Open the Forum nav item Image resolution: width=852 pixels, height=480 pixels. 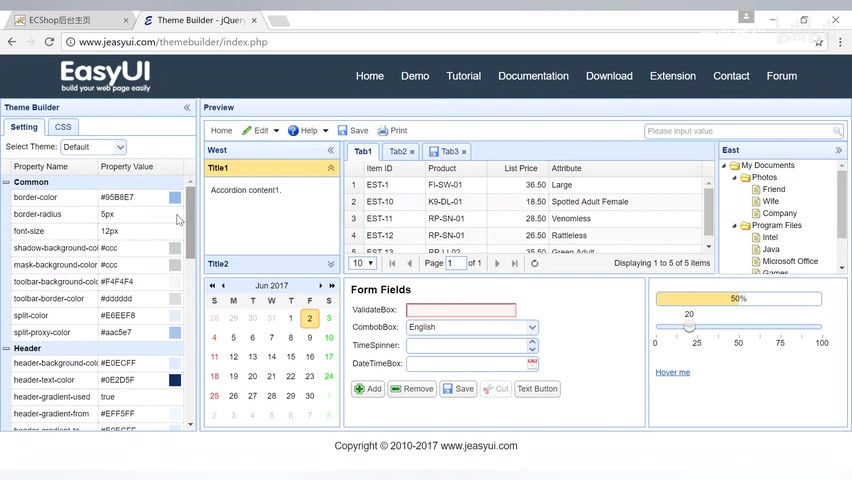(782, 76)
